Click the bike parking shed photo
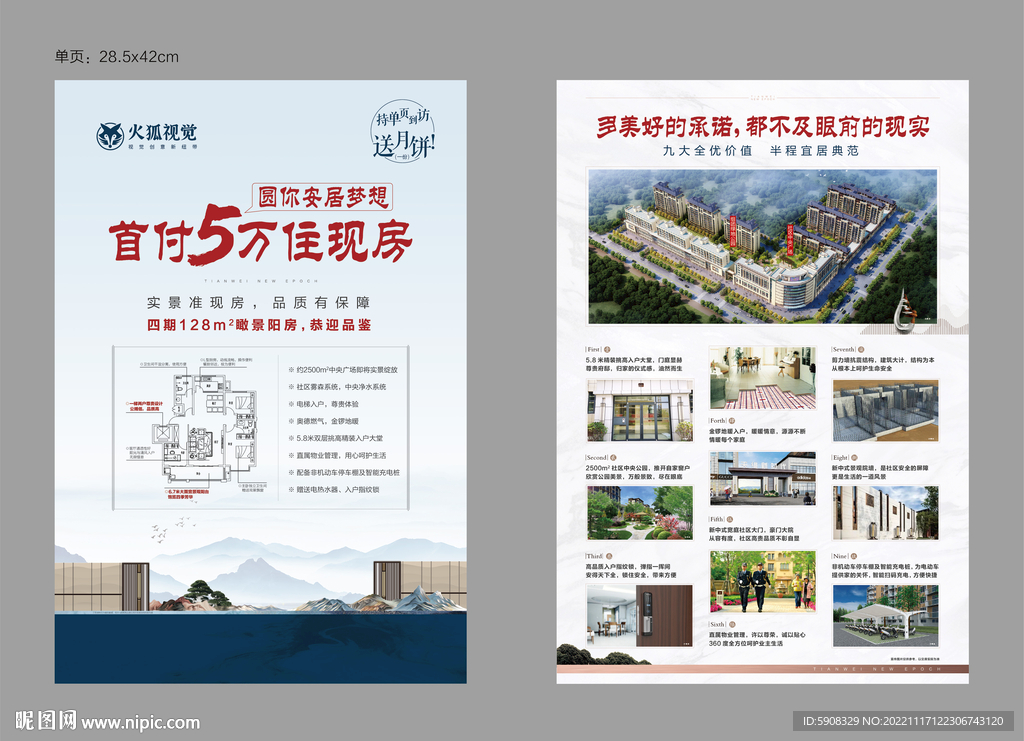The height and width of the screenshot is (741, 1024). 886,616
